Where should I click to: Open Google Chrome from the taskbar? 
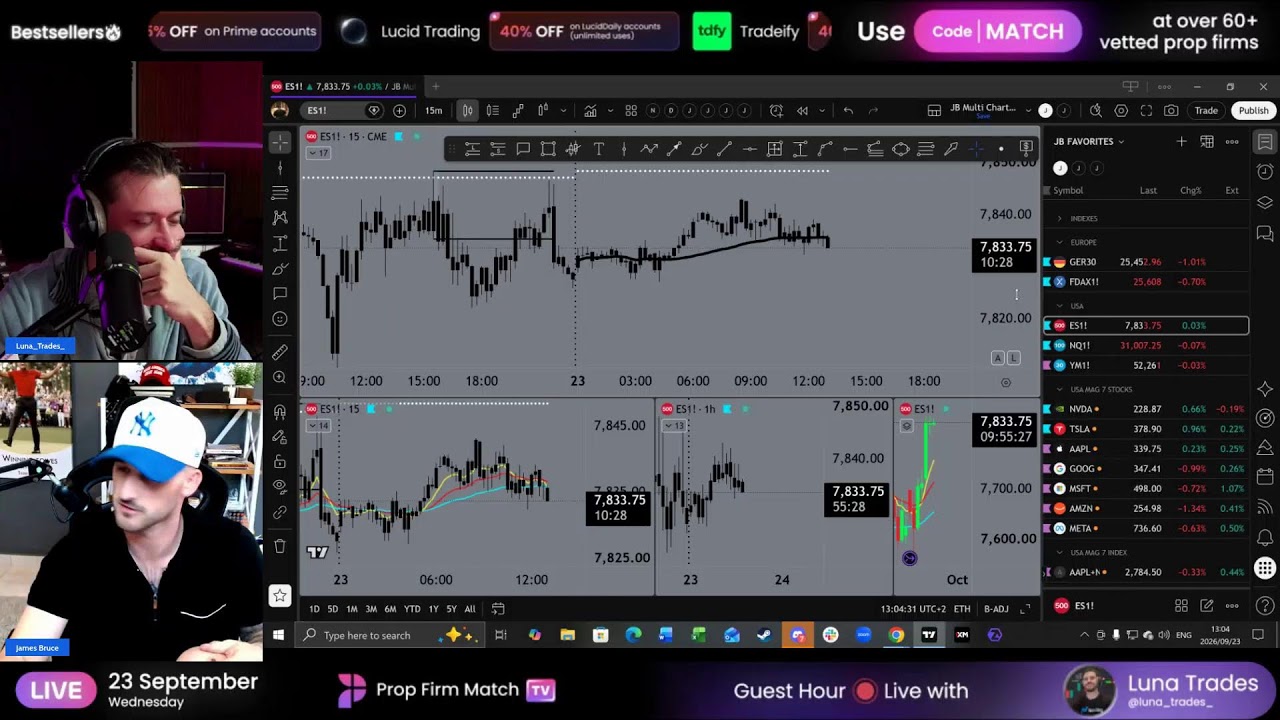click(896, 635)
